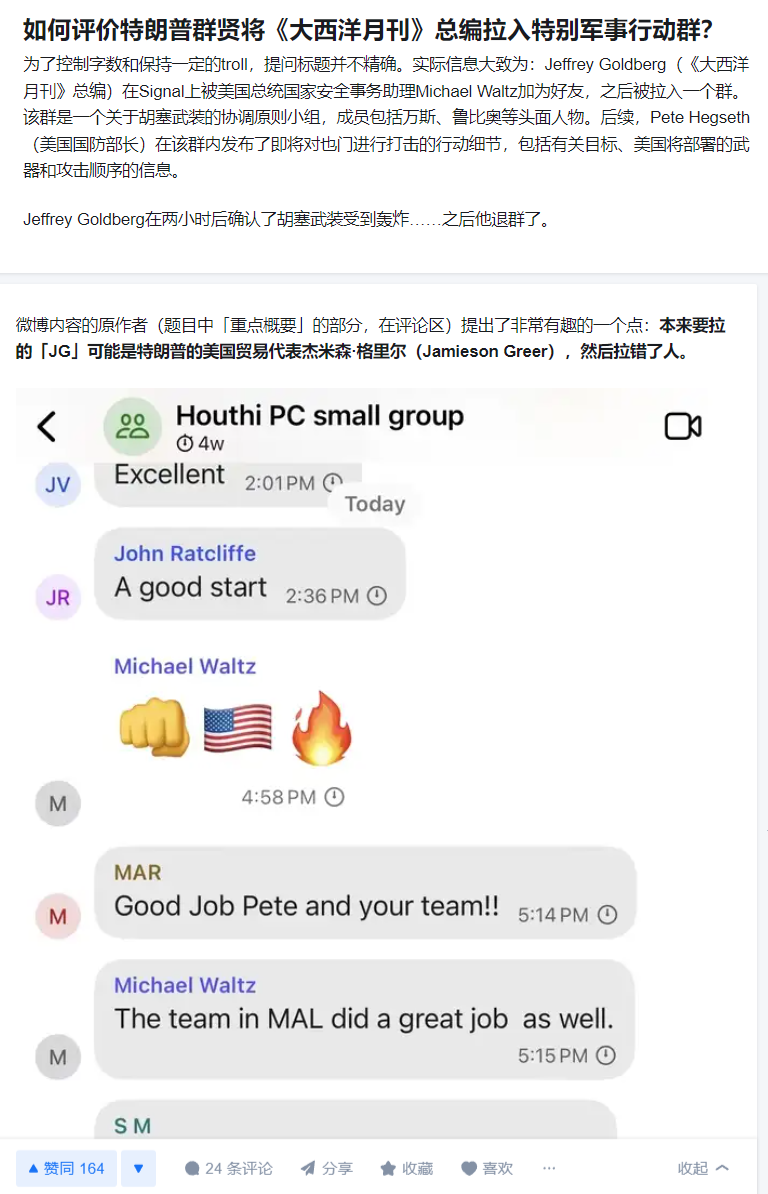
Task: Collapse the answer with 收起
Action: pyautogui.click(x=703, y=1168)
